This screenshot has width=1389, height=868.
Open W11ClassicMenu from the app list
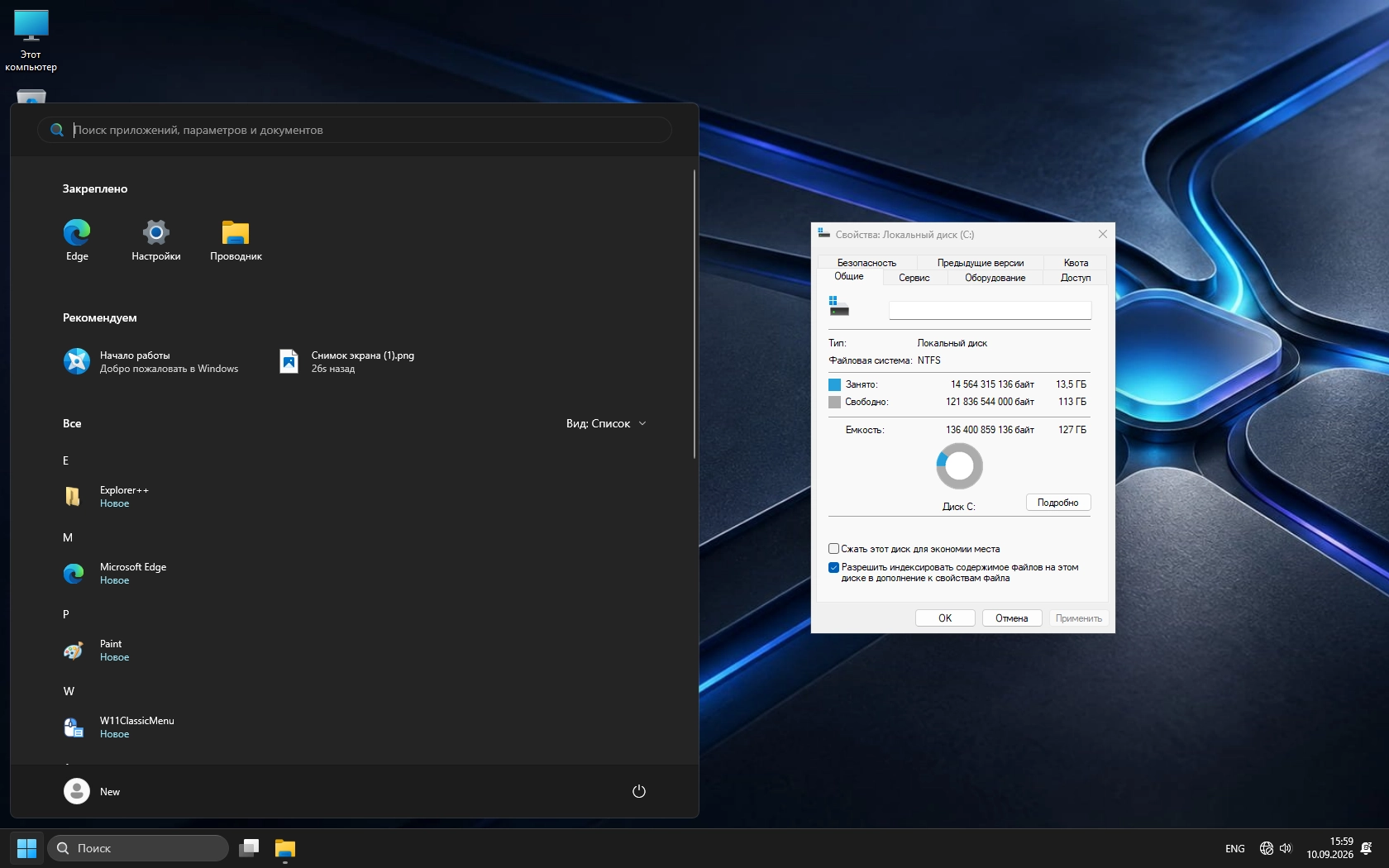pyautogui.click(x=136, y=727)
